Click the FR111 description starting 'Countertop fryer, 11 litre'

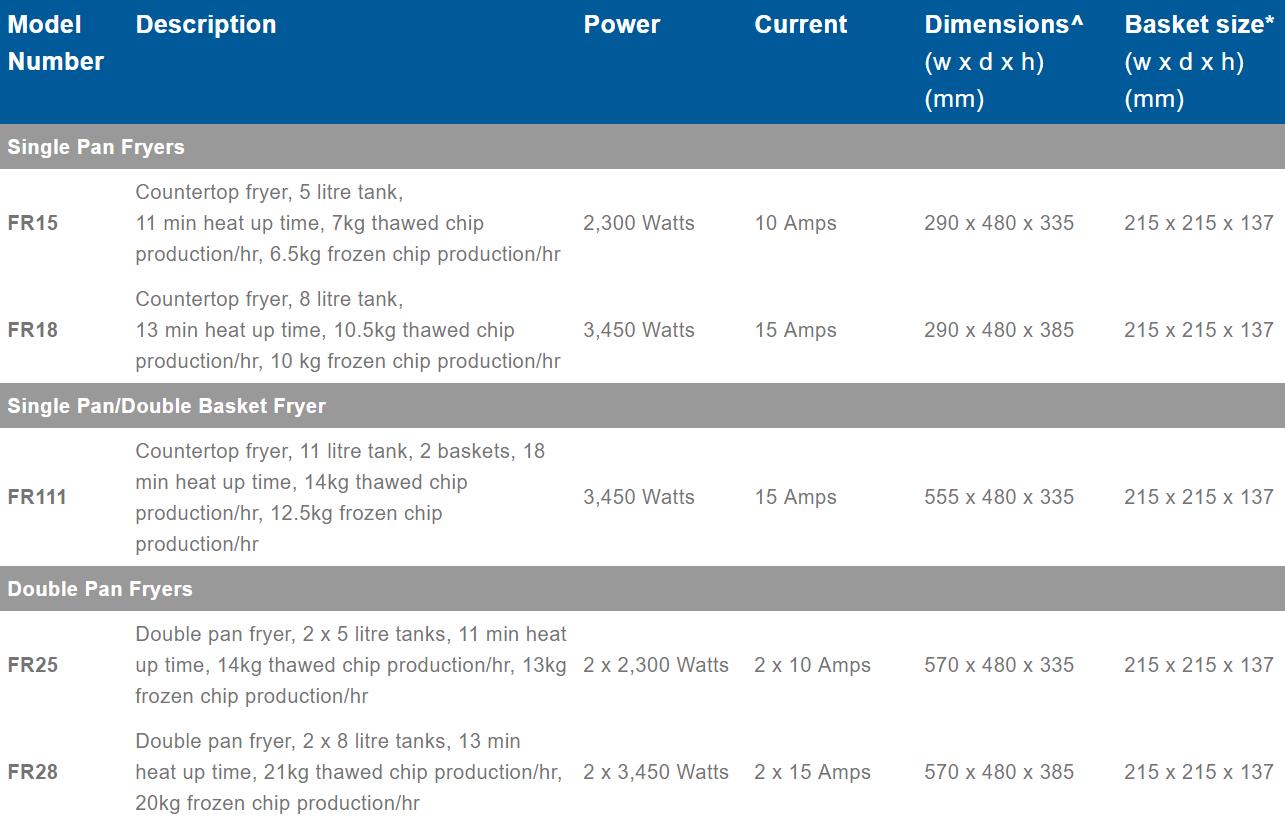click(x=340, y=497)
